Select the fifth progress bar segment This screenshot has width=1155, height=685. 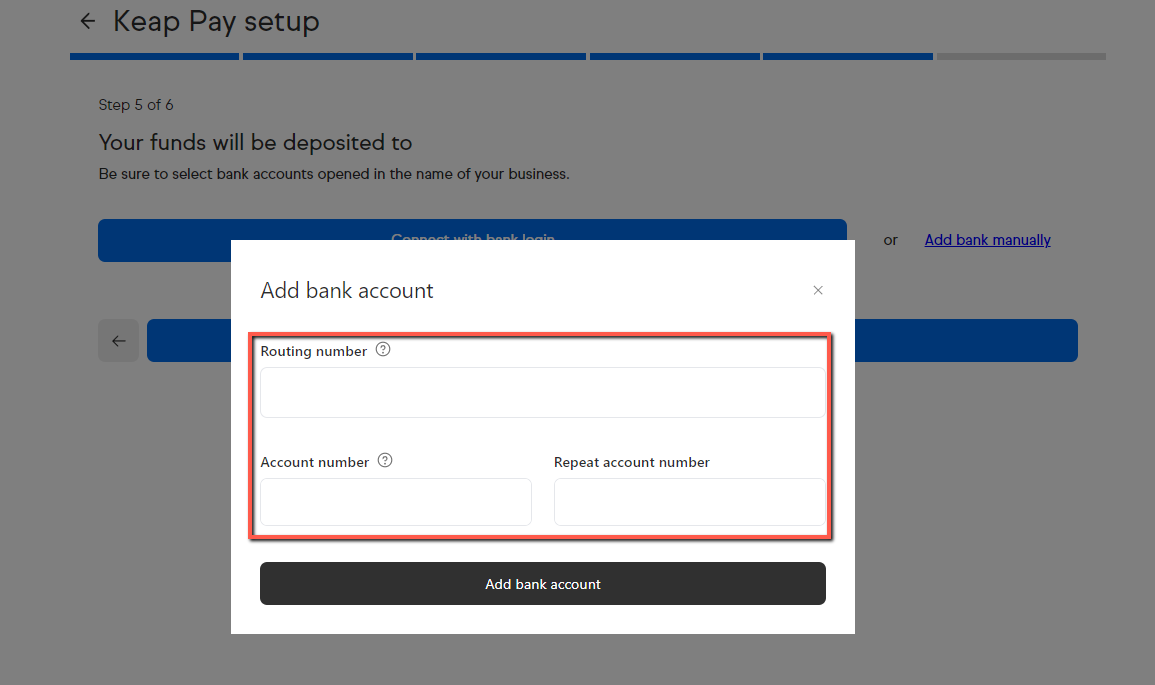tap(848, 57)
